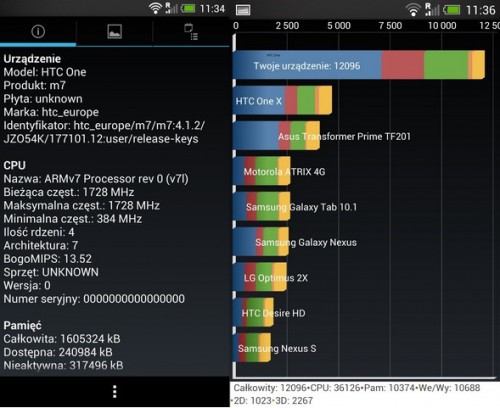Select the HTC One X benchmark bar

coord(282,101)
